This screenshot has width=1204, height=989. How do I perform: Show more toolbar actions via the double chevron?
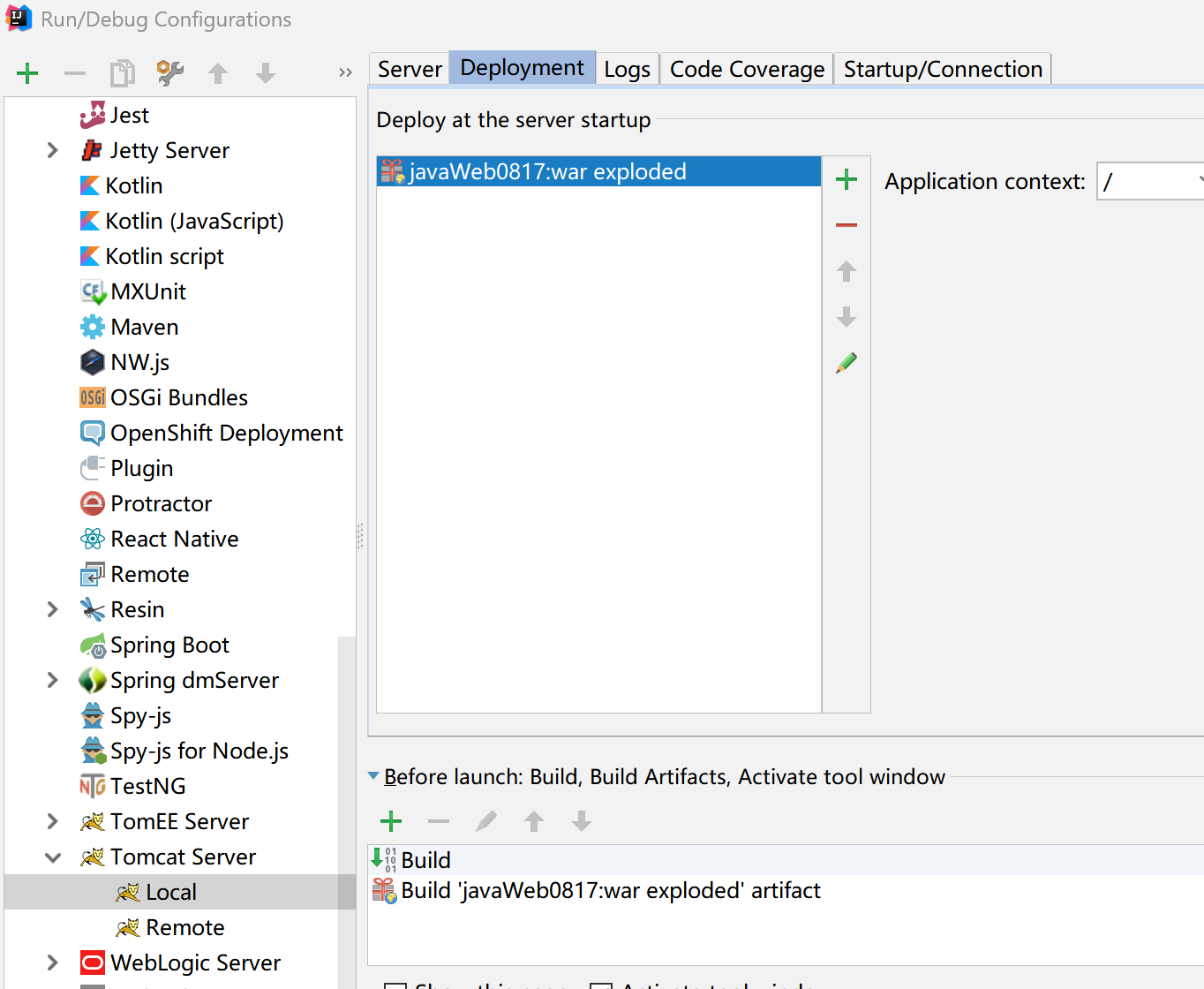(345, 72)
